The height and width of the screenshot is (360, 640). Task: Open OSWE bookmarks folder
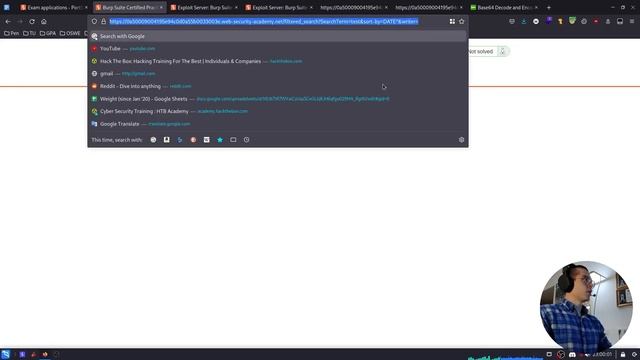70,33
